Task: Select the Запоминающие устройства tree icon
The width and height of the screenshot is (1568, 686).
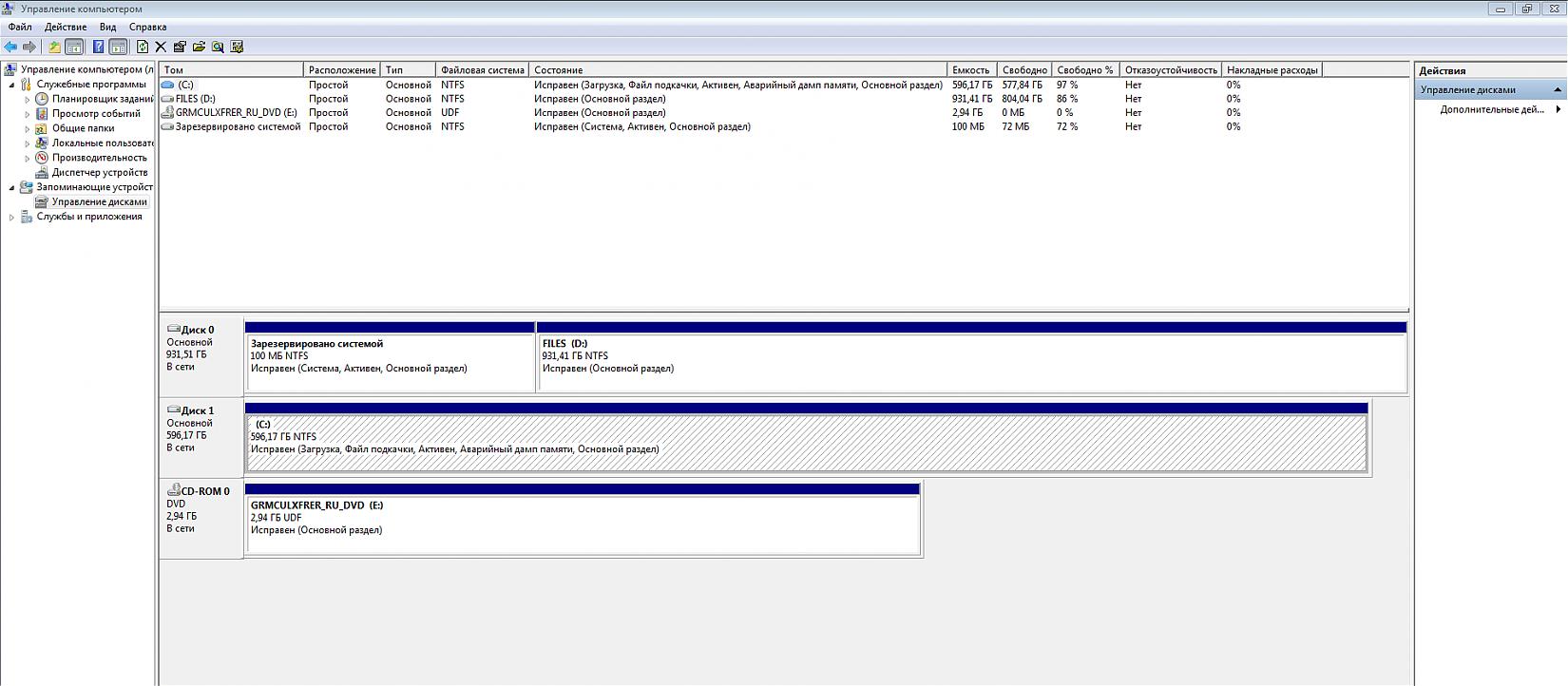Action: click(27, 187)
